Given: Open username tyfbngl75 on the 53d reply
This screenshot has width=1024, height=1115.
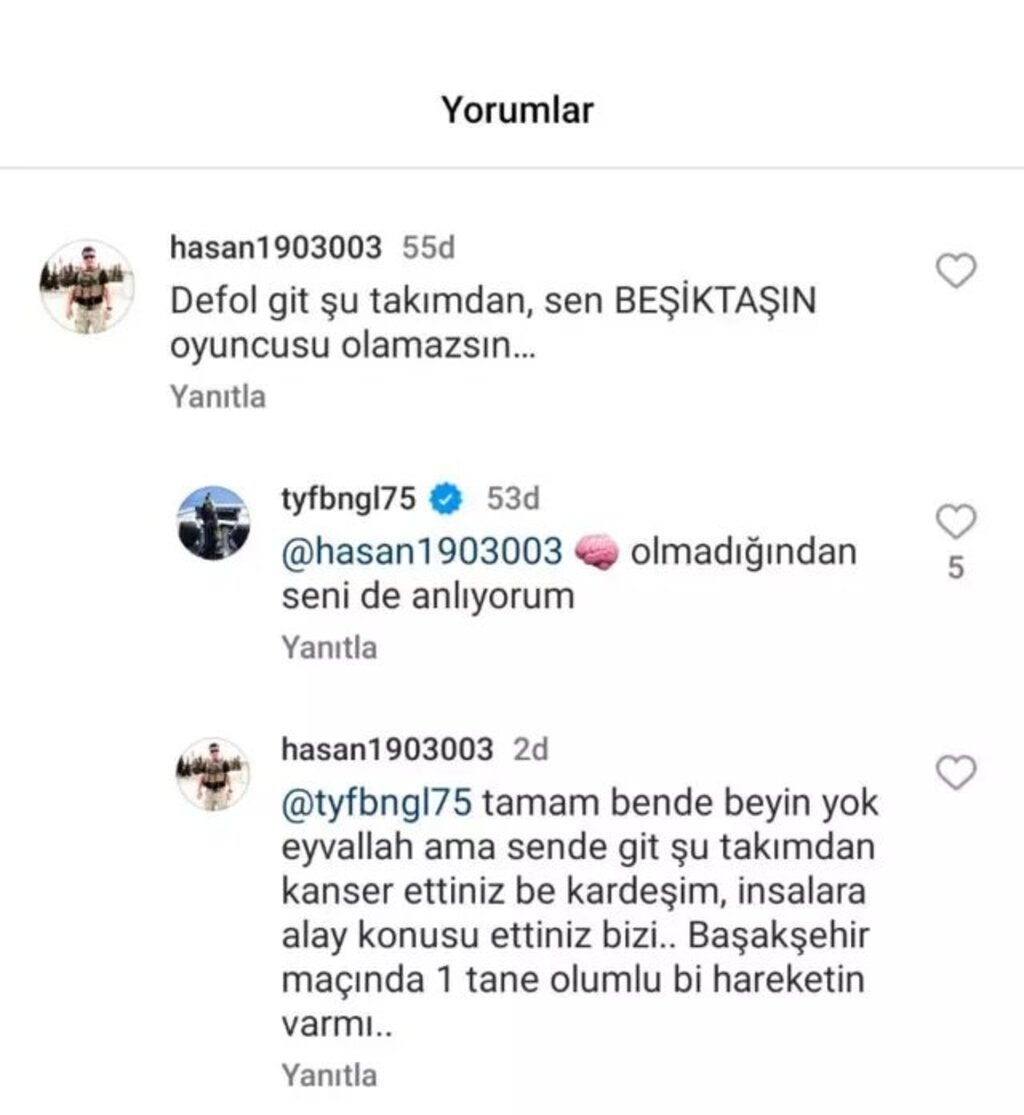Looking at the screenshot, I should pos(348,498).
